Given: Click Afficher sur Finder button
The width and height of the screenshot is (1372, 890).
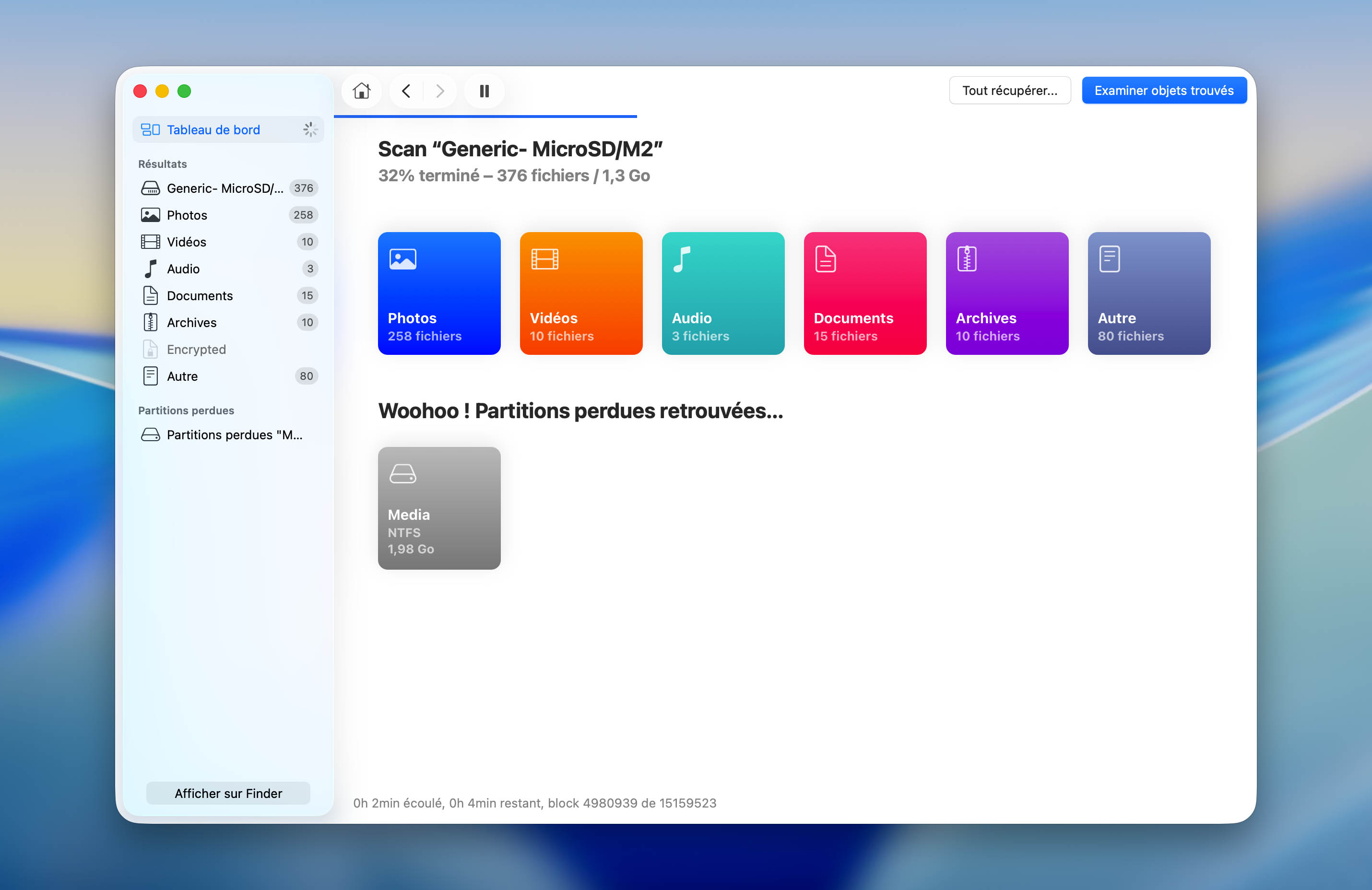Looking at the screenshot, I should coord(228,793).
